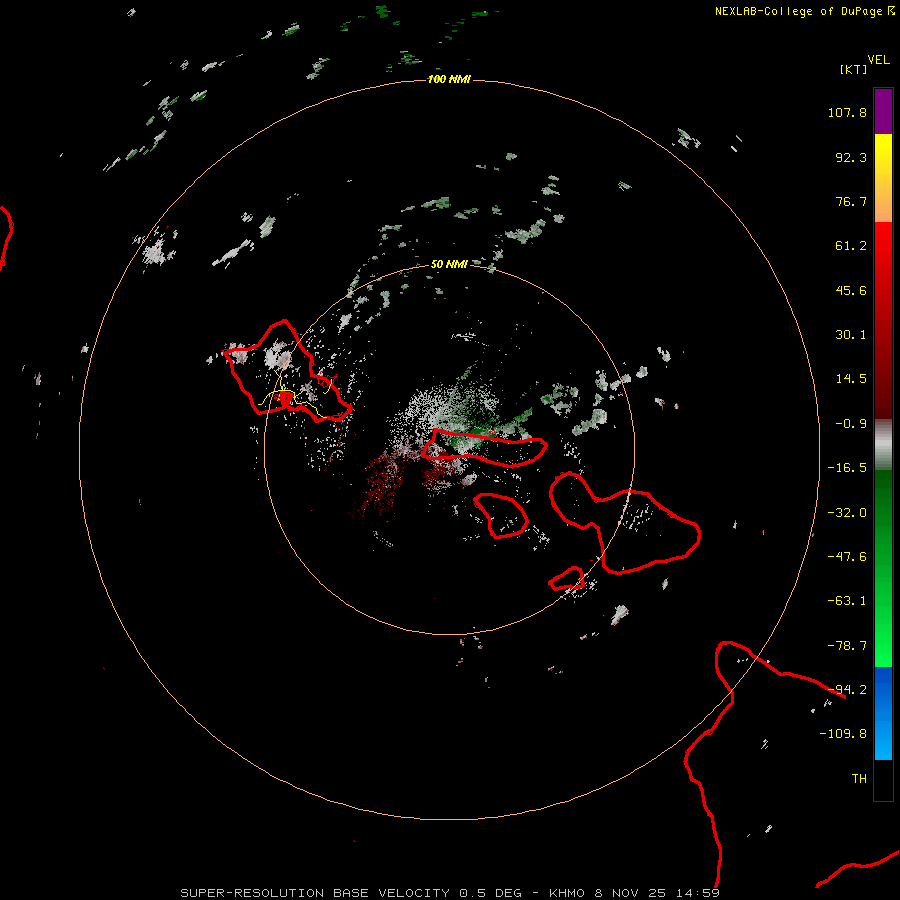The image size is (900, 900).
Task: Click the 14.5 velocity scale value
Action: pos(851,379)
